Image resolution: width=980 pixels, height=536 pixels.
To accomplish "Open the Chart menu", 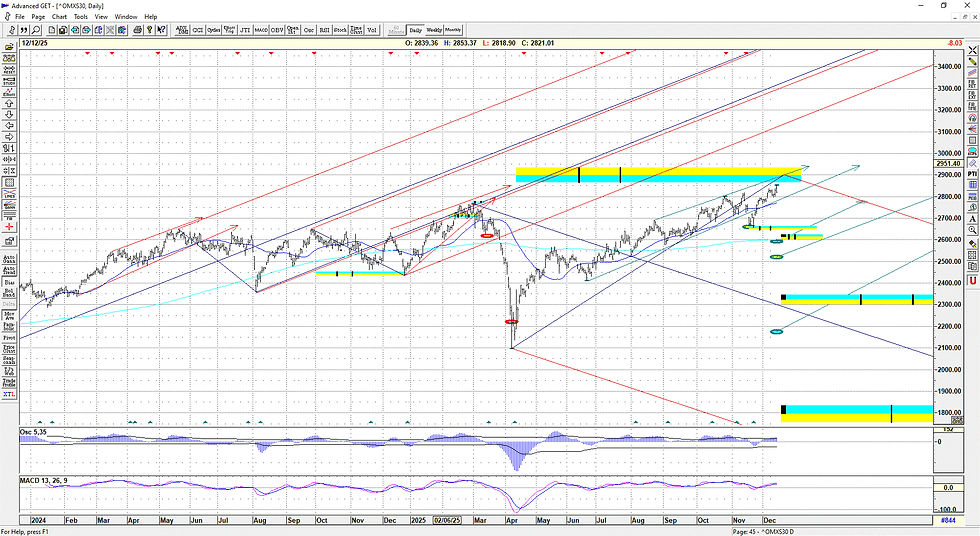I will tap(59, 17).
